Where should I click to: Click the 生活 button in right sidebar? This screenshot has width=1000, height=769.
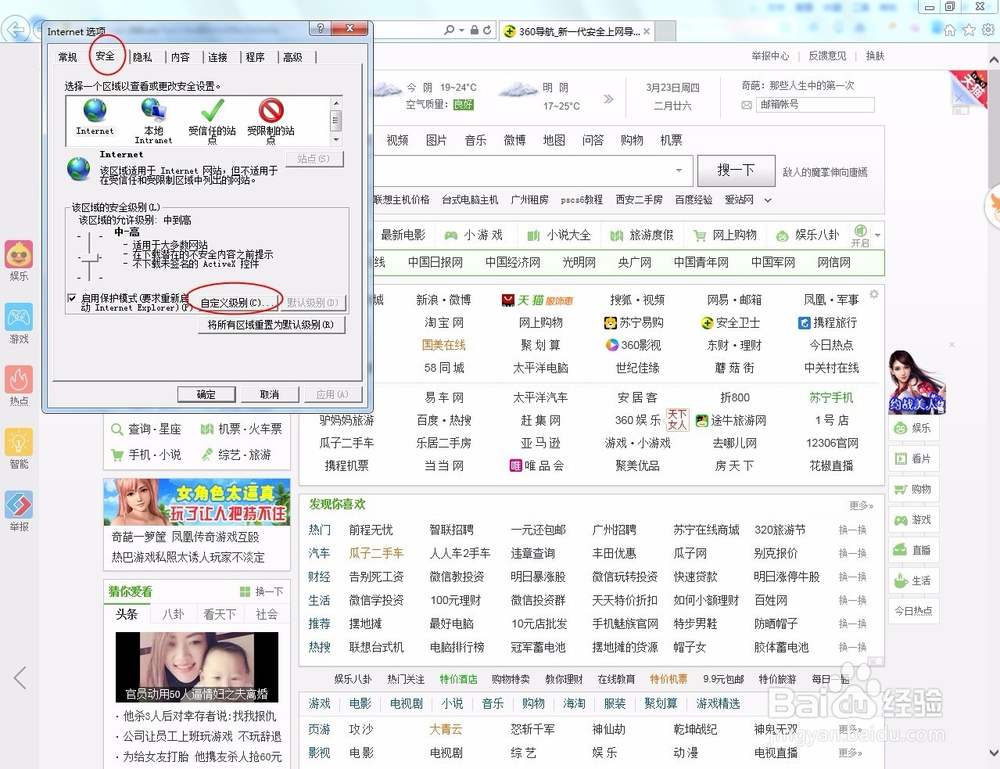tap(913, 581)
